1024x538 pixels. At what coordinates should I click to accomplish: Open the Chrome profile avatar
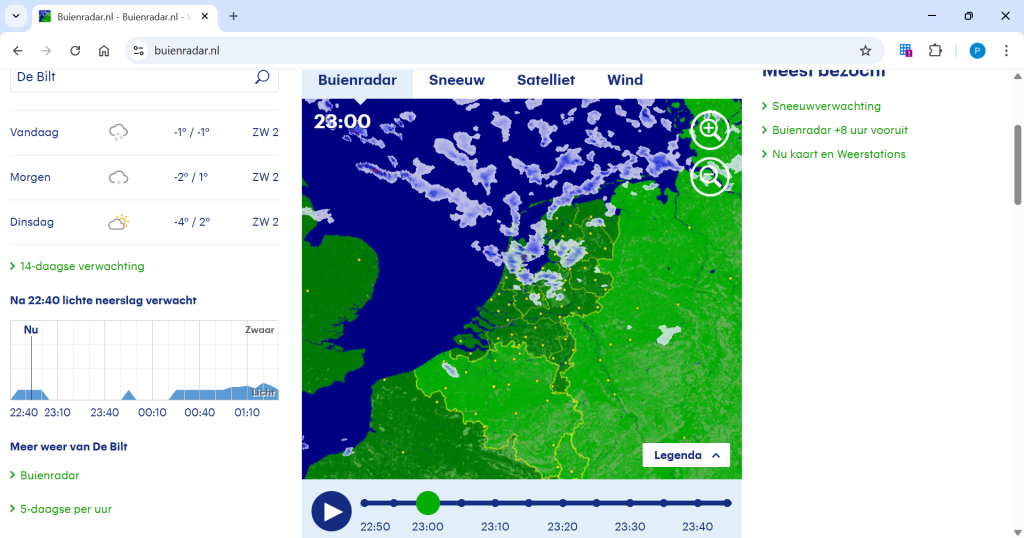977,50
